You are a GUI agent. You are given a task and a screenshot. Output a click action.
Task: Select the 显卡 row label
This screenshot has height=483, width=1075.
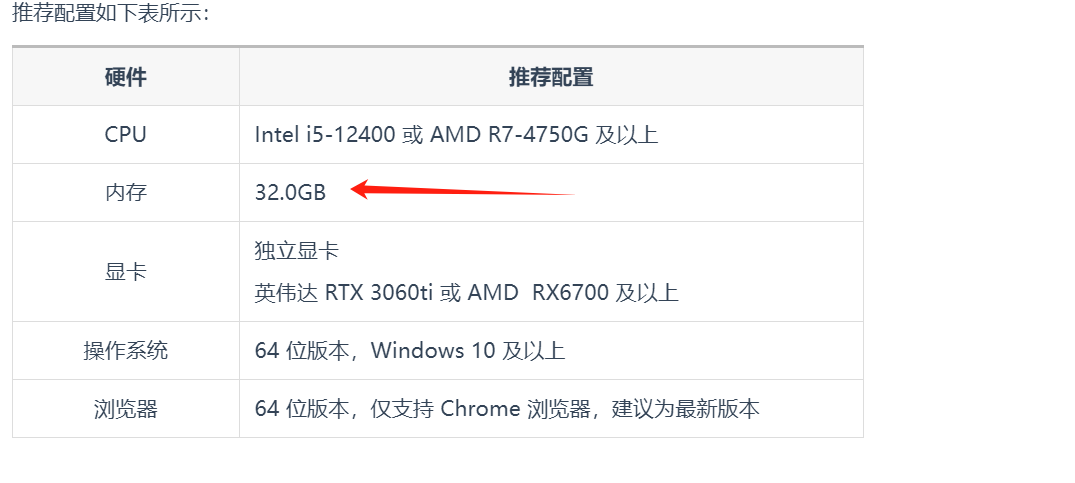[x=125, y=271]
